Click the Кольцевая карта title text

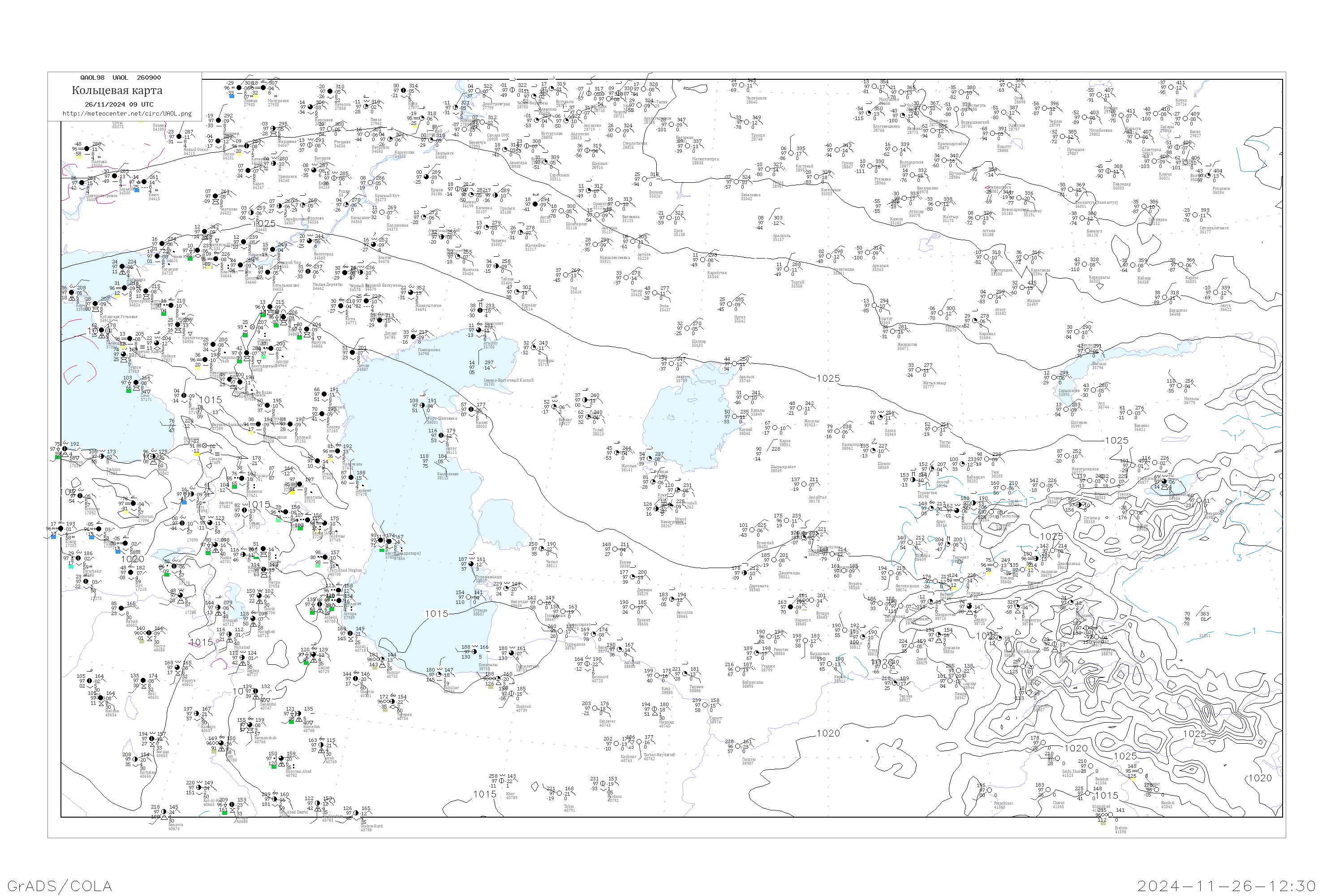[x=117, y=90]
